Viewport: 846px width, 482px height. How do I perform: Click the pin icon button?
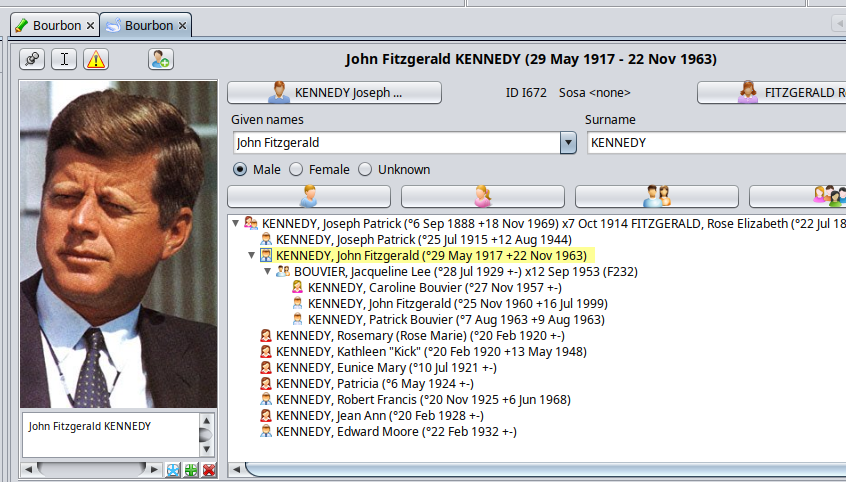pos(33,59)
